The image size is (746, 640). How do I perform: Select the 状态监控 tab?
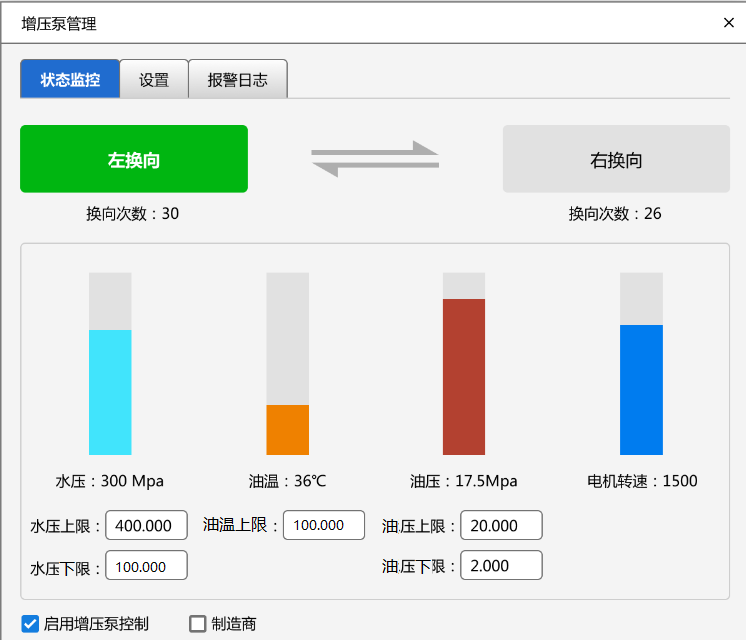click(70, 80)
